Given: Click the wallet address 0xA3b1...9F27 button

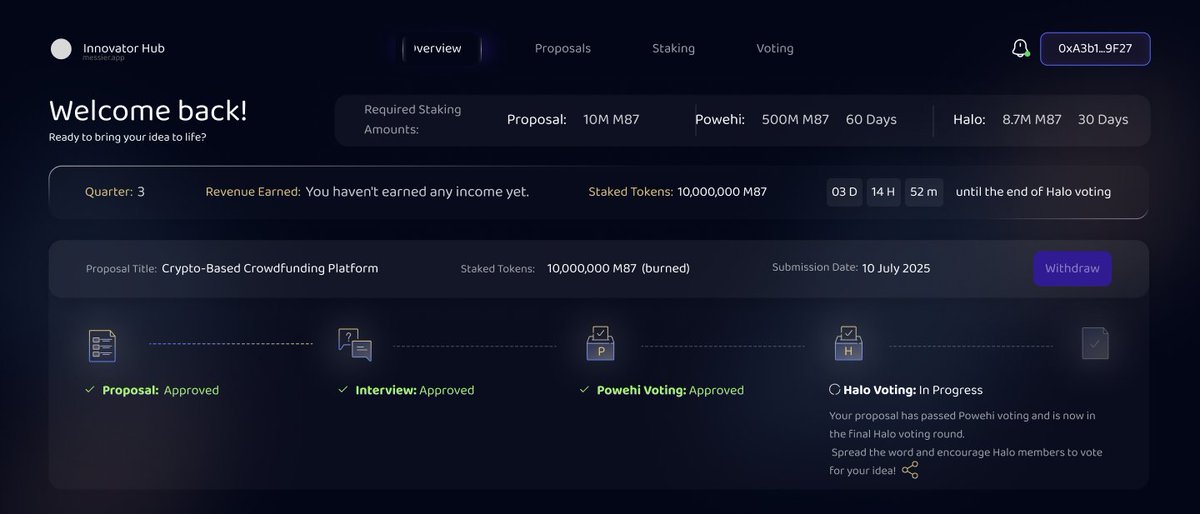Looking at the screenshot, I should pos(1095,49).
